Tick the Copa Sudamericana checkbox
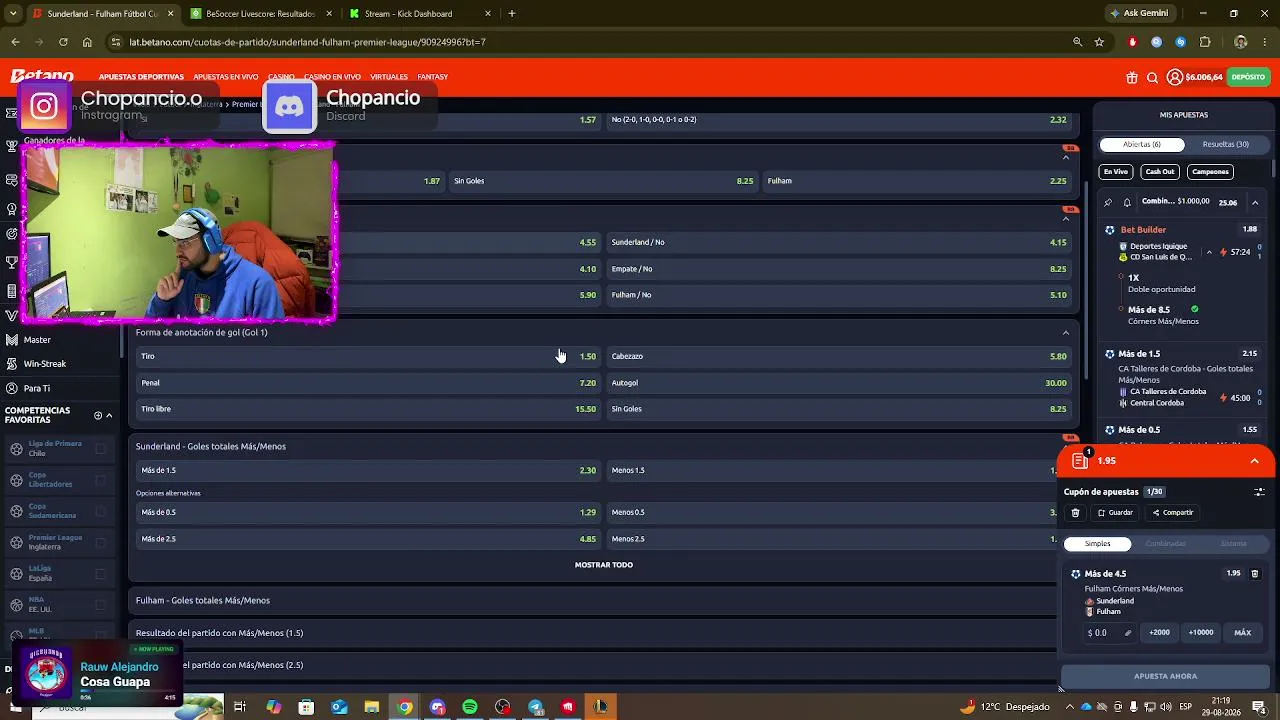The height and width of the screenshot is (720, 1280). tap(100, 511)
